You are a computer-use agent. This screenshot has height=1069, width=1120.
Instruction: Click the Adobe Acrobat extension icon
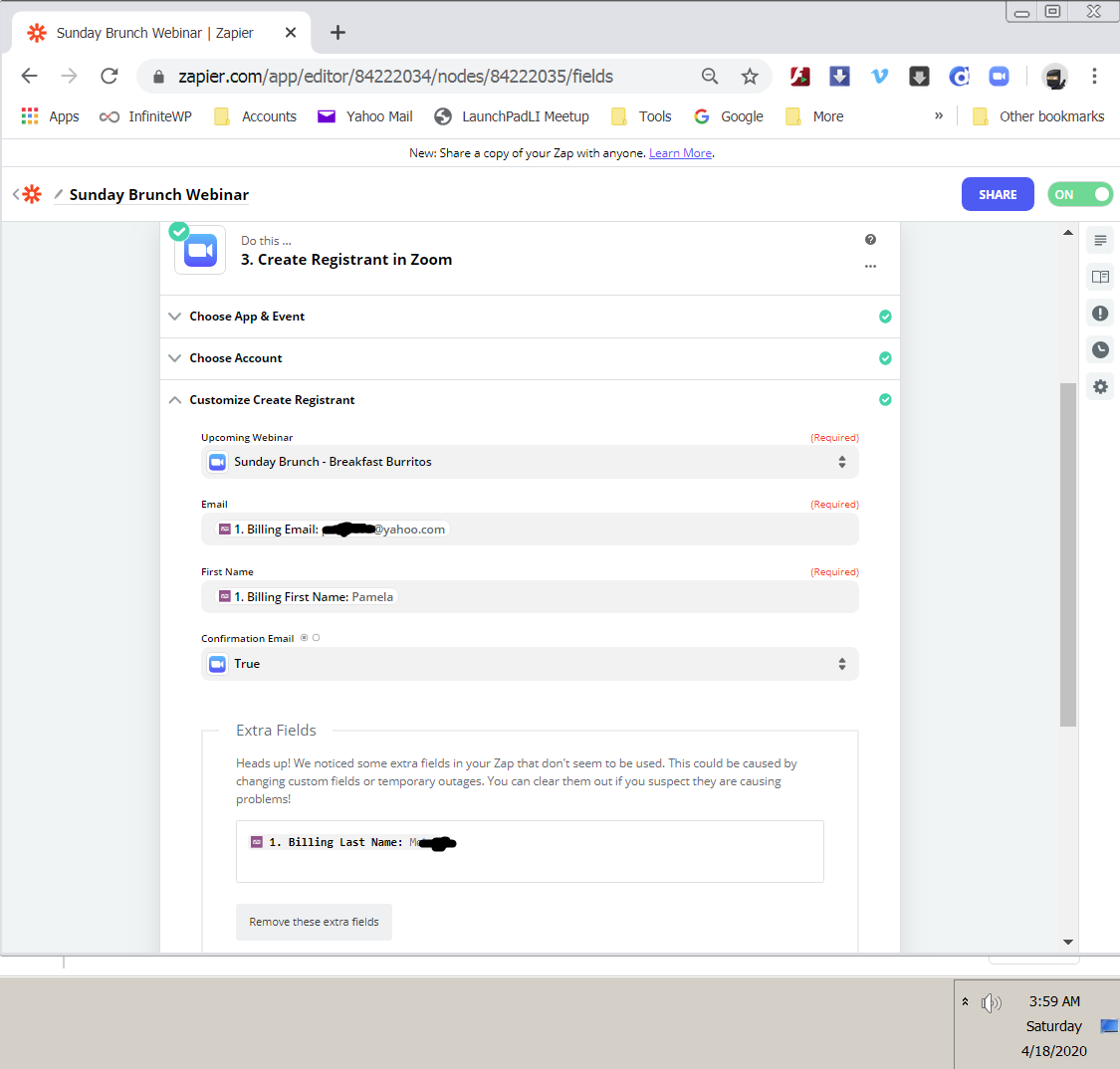pos(800,77)
